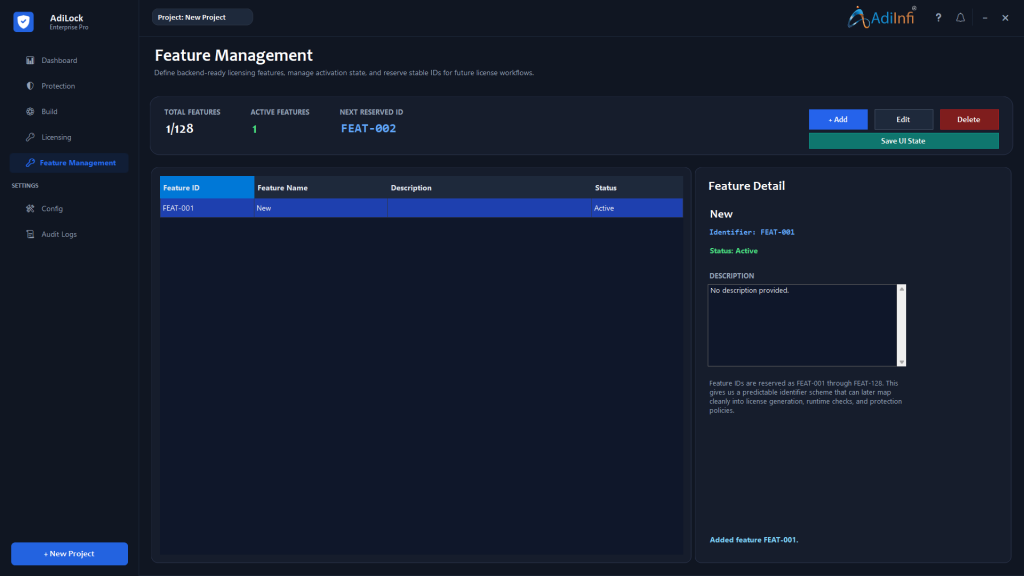
Task: Open the Dashboard from the sidebar
Action: [x=57, y=60]
